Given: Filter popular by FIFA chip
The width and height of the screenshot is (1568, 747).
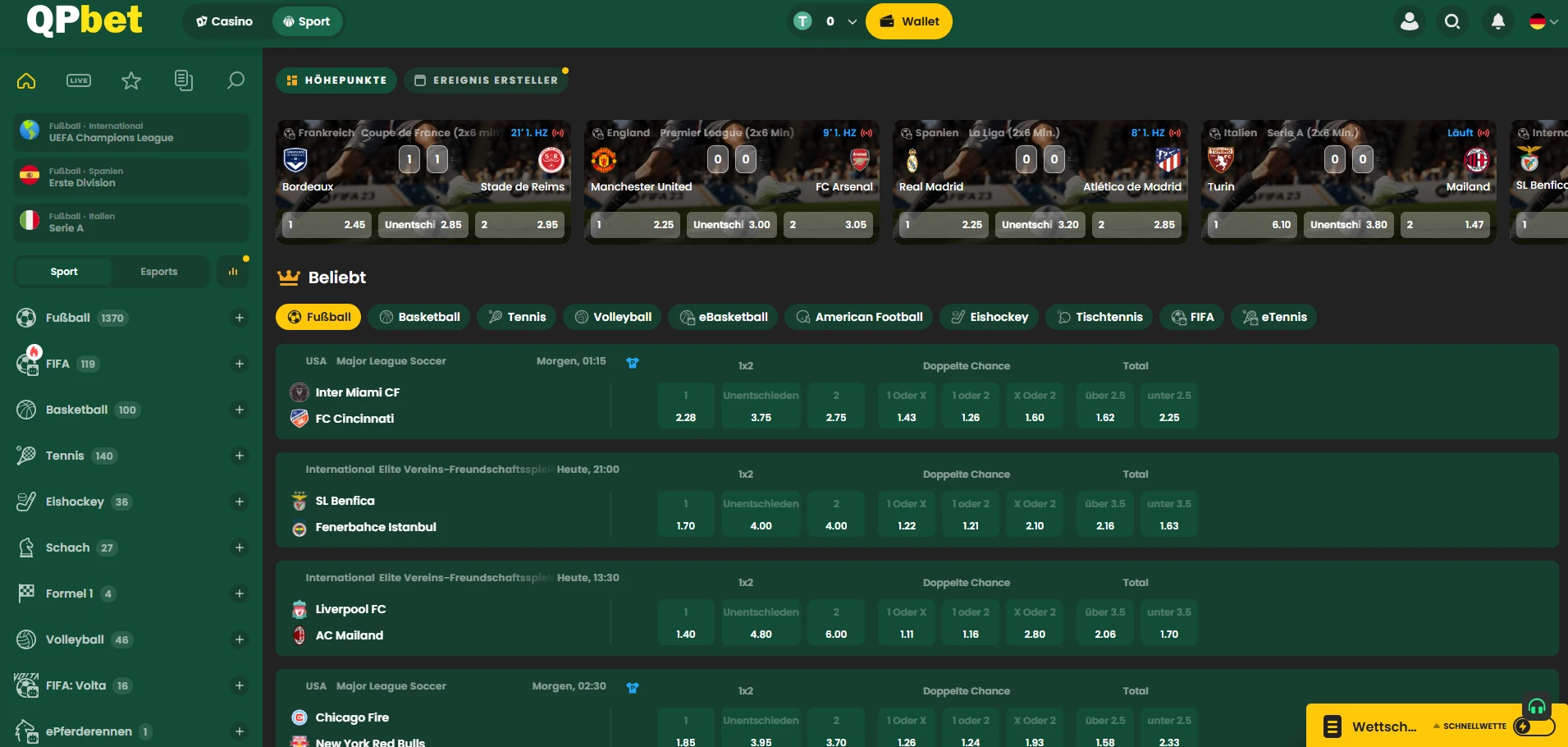Looking at the screenshot, I should tap(1192, 317).
